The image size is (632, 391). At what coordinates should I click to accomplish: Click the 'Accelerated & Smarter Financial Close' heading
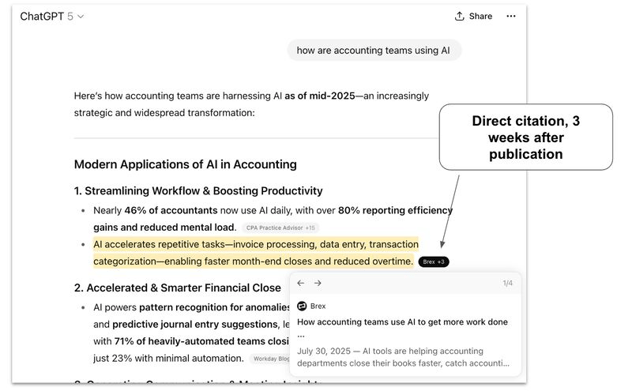click(178, 288)
